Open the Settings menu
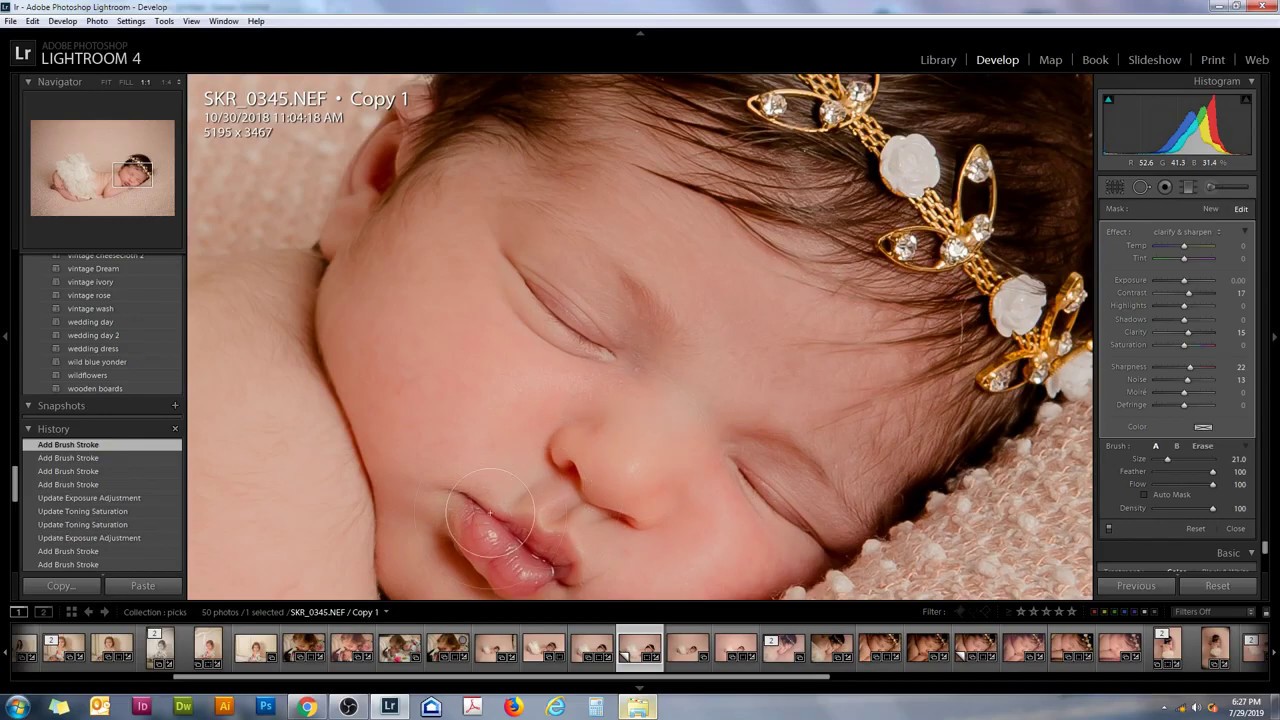This screenshot has width=1280, height=720. pyautogui.click(x=131, y=21)
